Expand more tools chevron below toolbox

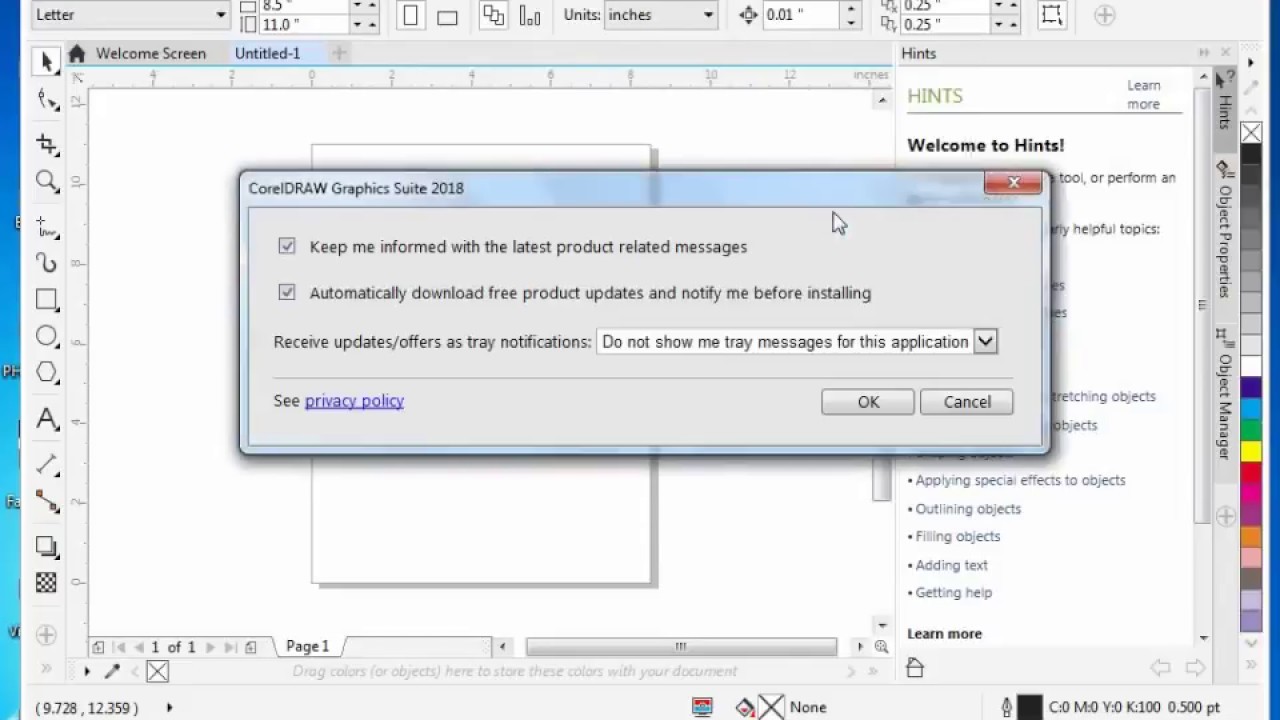click(x=46, y=669)
